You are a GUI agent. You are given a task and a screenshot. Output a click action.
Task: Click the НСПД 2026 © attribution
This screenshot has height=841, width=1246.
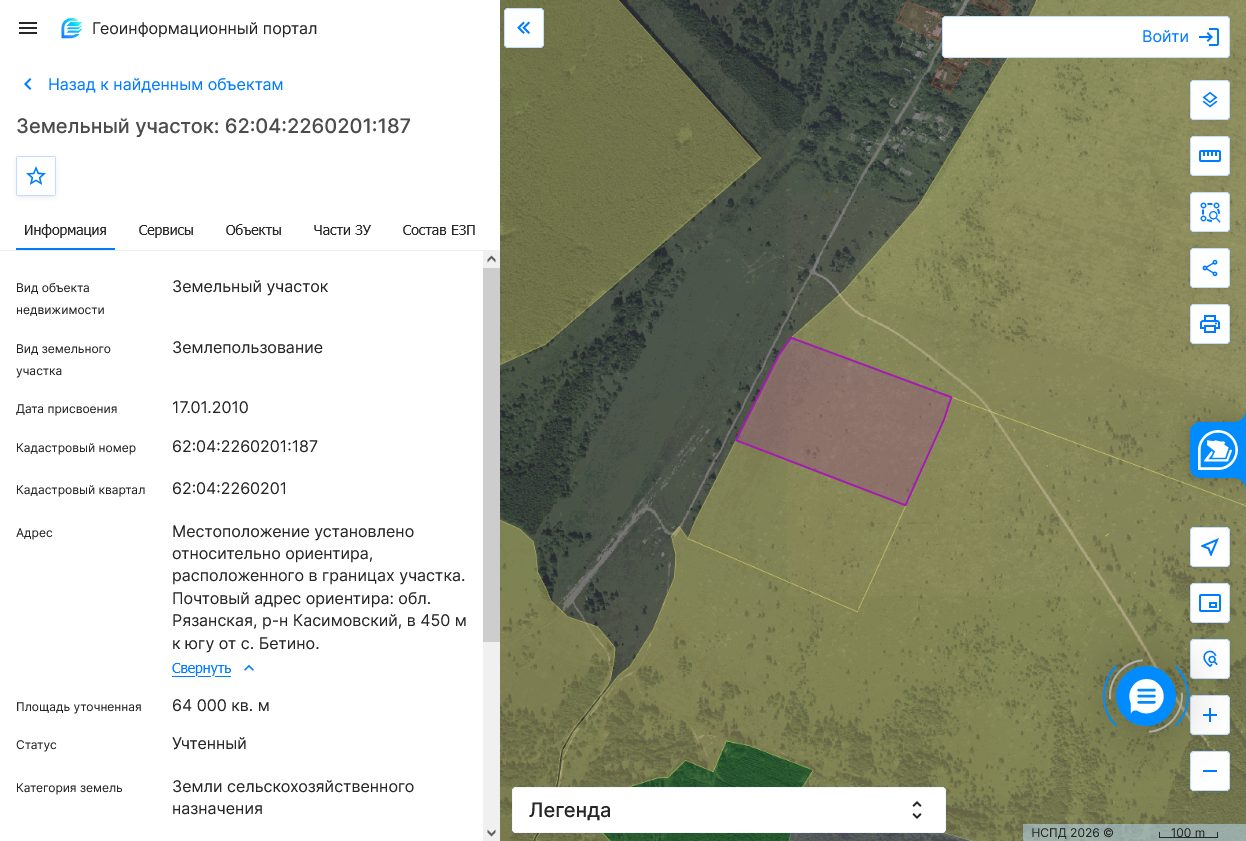point(1072,832)
